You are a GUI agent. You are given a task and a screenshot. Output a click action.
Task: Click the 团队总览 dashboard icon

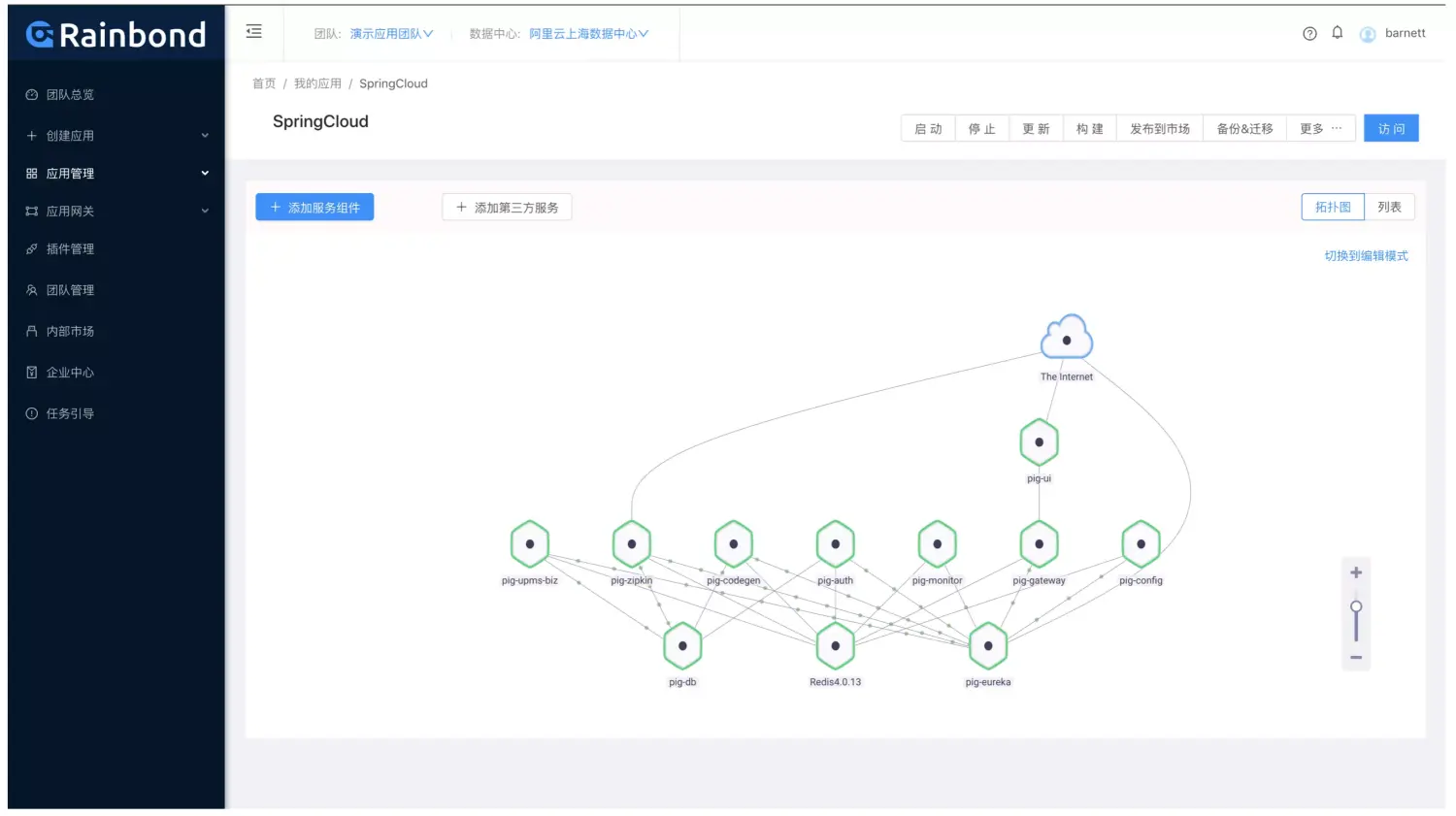pos(32,95)
